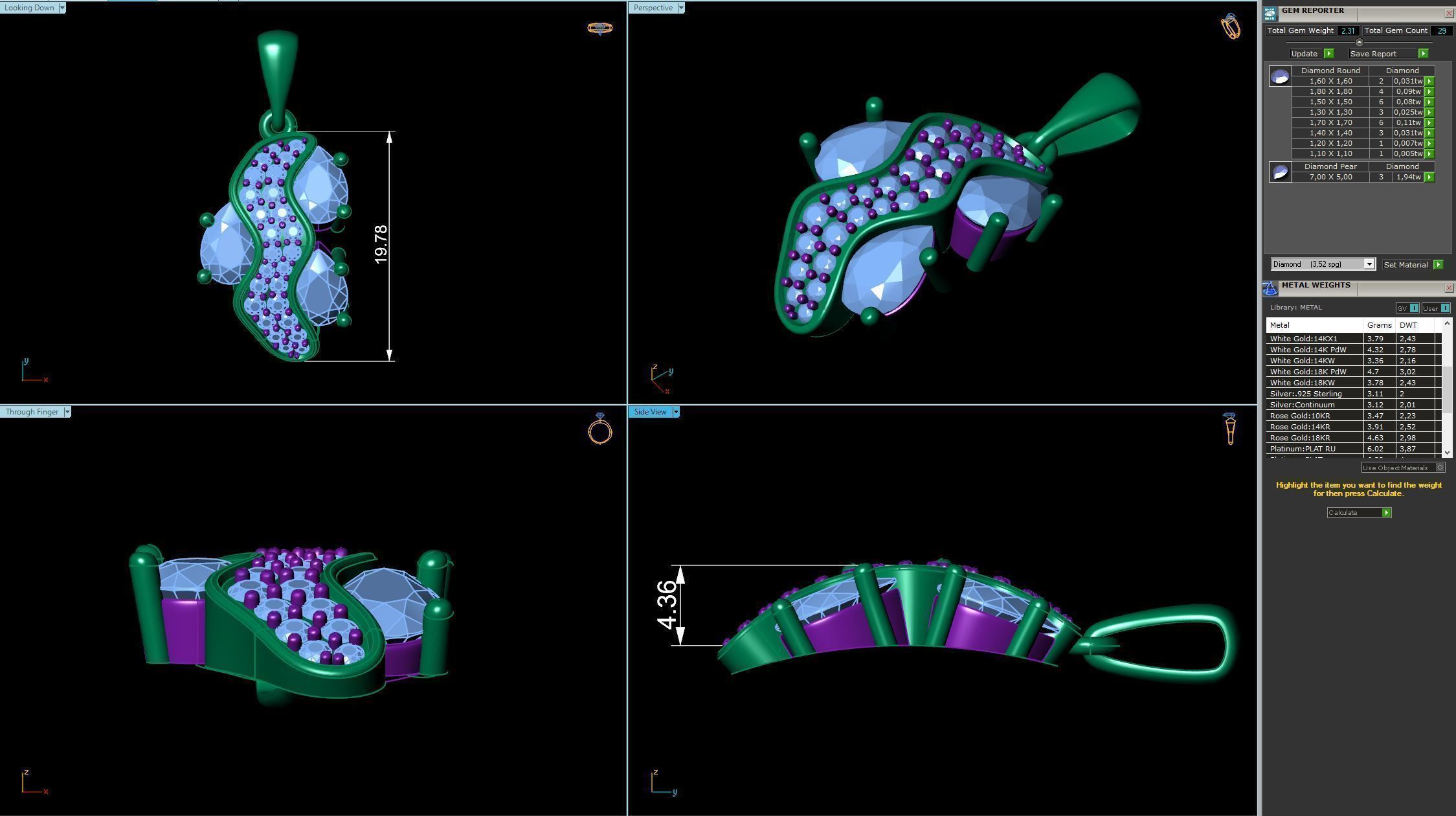Open the Looking Down viewport dropdown
This screenshot has width=1456, height=816.
tap(62, 8)
